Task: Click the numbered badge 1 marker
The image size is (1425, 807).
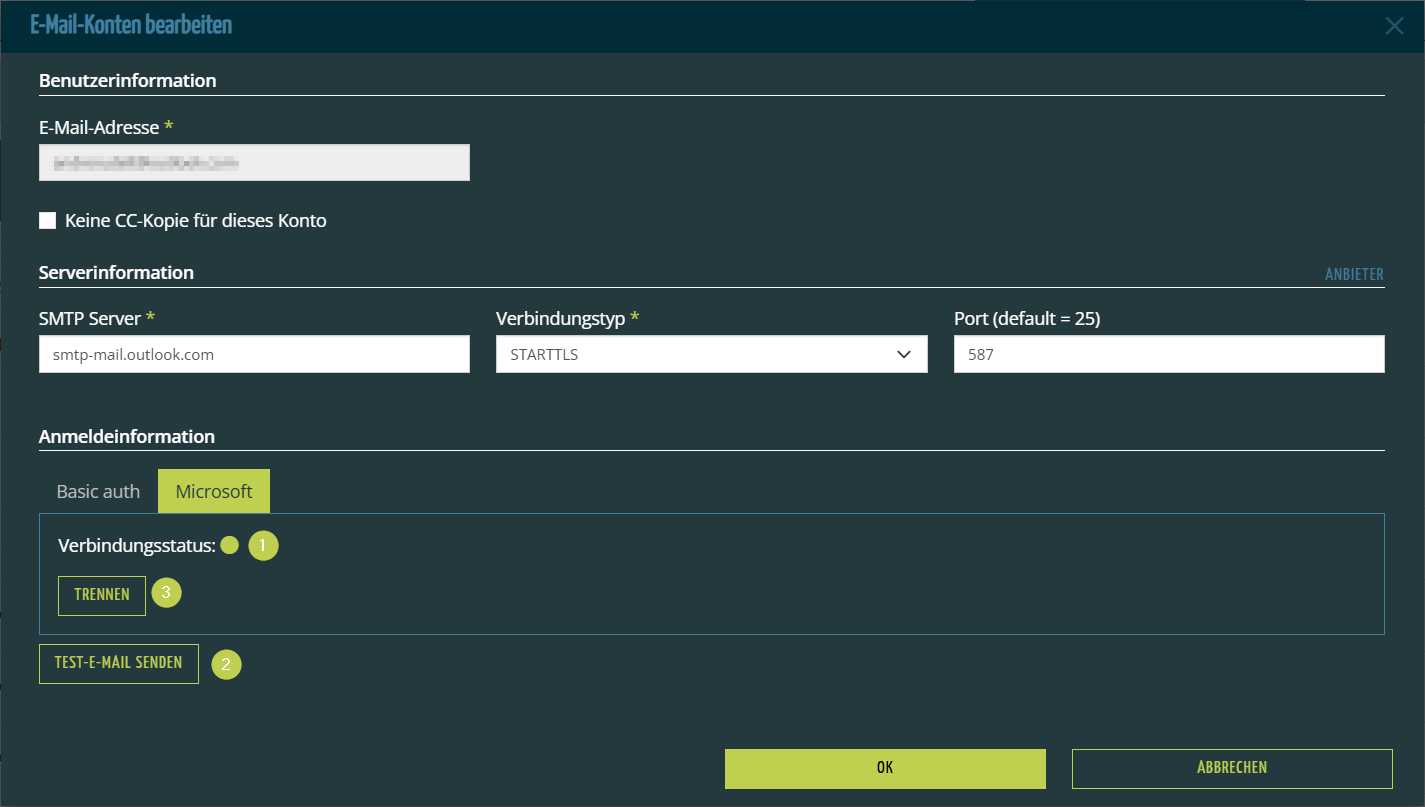Action: 263,546
